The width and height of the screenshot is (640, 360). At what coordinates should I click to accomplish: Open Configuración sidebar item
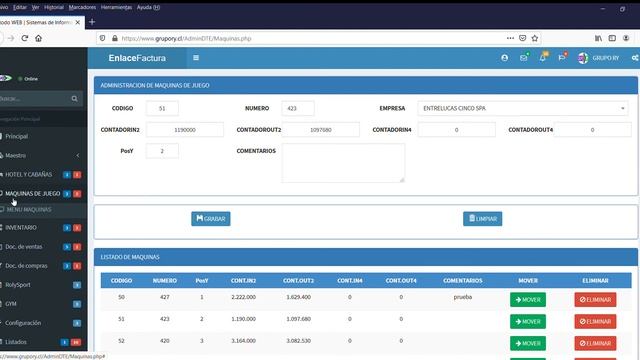pos(41,323)
